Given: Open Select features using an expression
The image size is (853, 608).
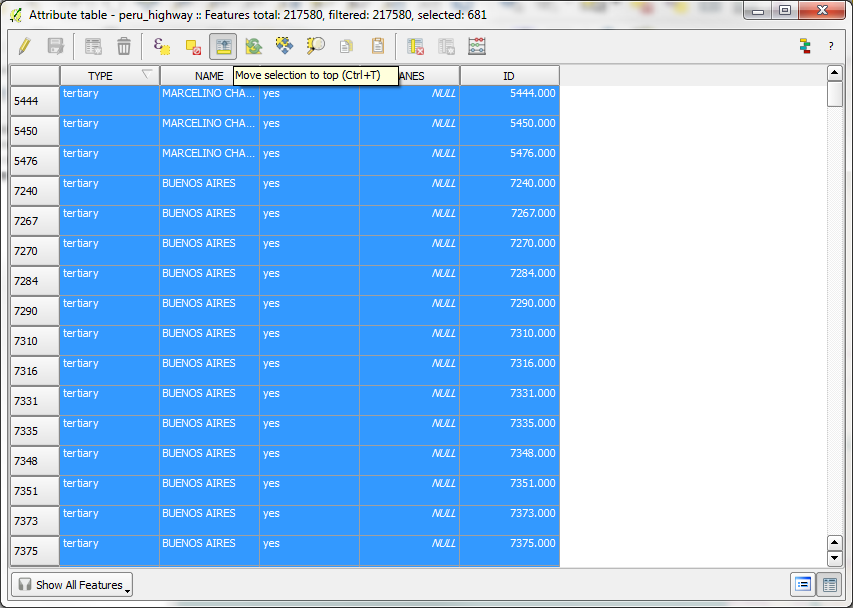Looking at the screenshot, I should tap(161, 46).
